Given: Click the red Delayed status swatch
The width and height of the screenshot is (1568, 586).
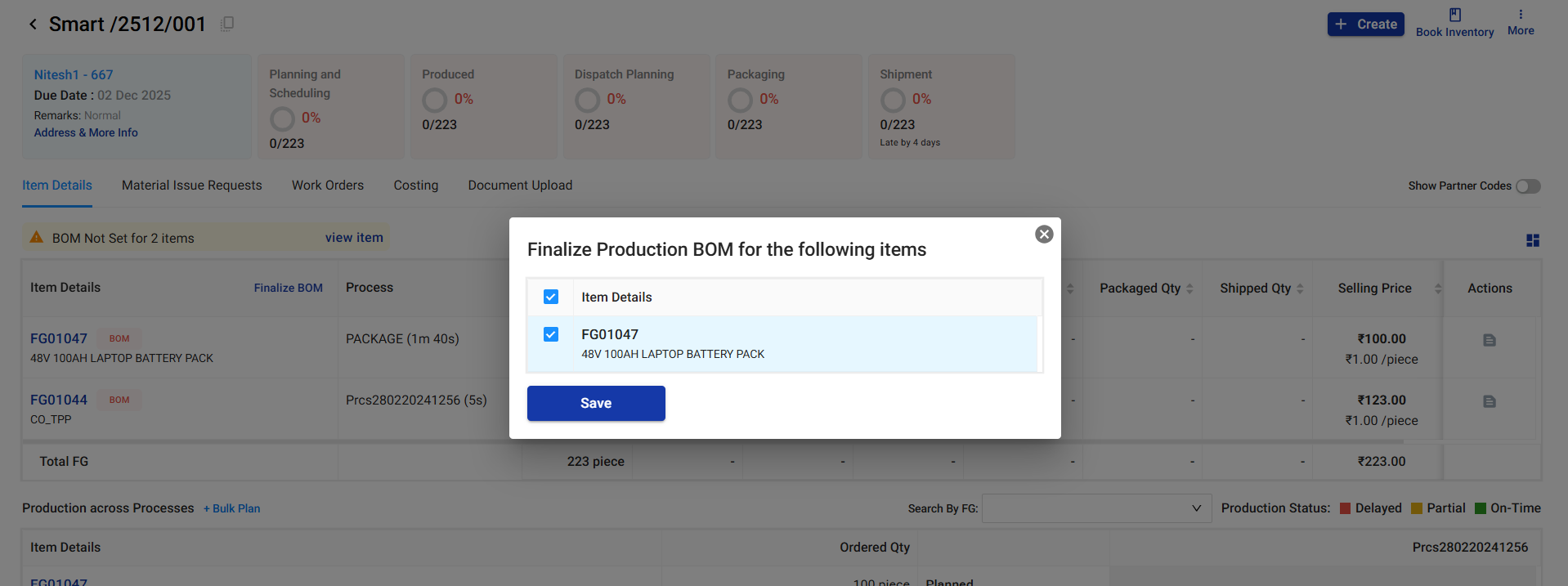Looking at the screenshot, I should pyautogui.click(x=1345, y=508).
